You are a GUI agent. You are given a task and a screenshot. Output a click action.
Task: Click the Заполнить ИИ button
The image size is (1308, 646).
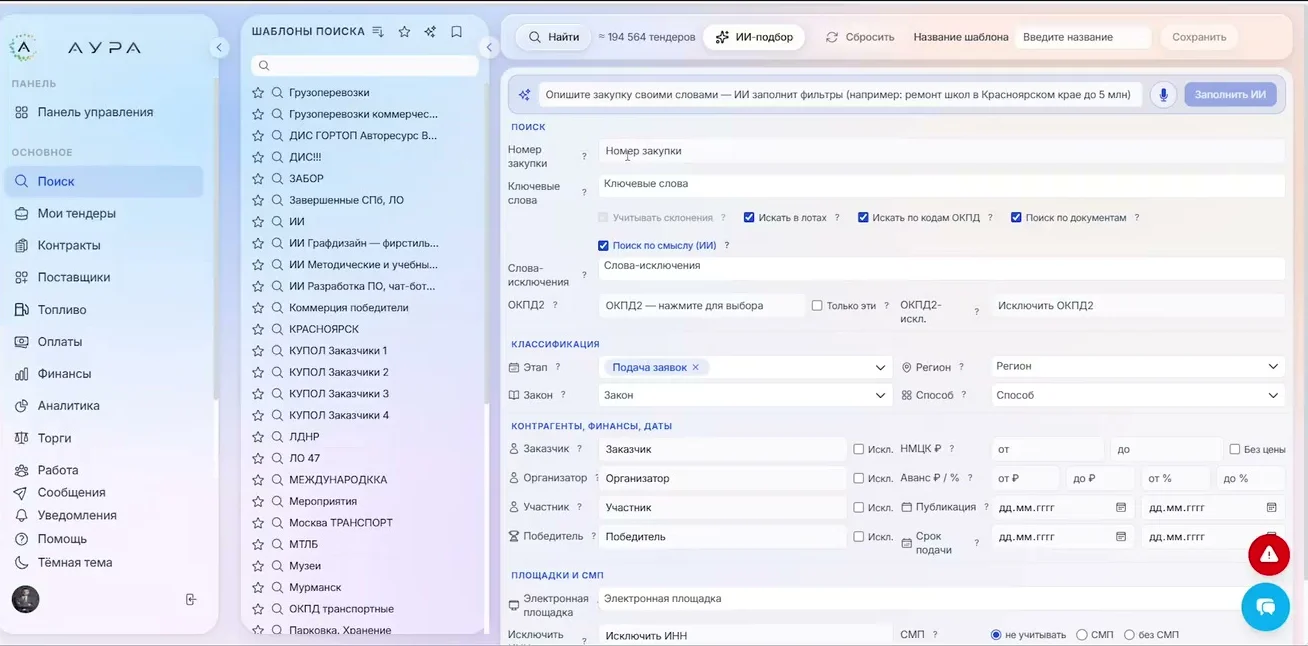pyautogui.click(x=1230, y=95)
